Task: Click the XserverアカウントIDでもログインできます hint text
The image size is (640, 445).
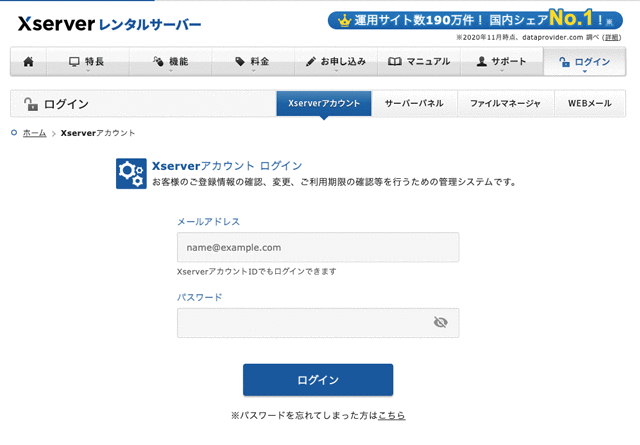Action: [257, 271]
